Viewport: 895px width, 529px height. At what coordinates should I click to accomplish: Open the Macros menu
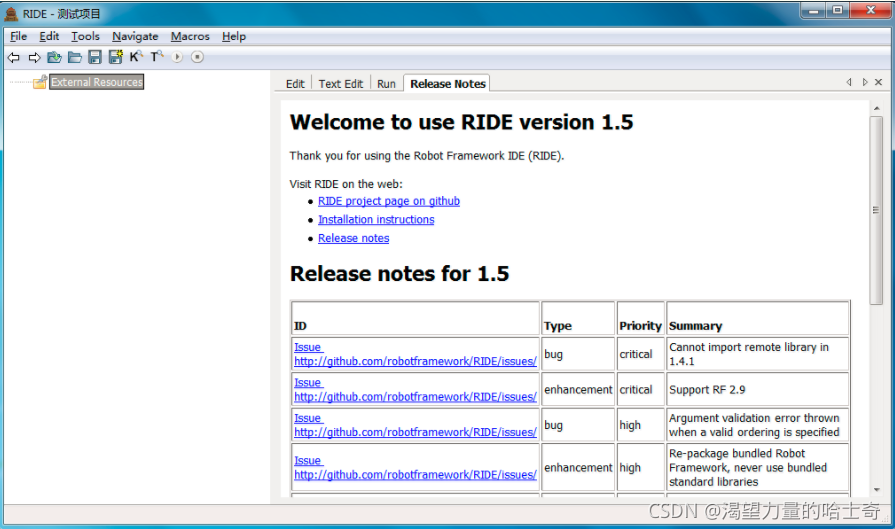(x=190, y=37)
